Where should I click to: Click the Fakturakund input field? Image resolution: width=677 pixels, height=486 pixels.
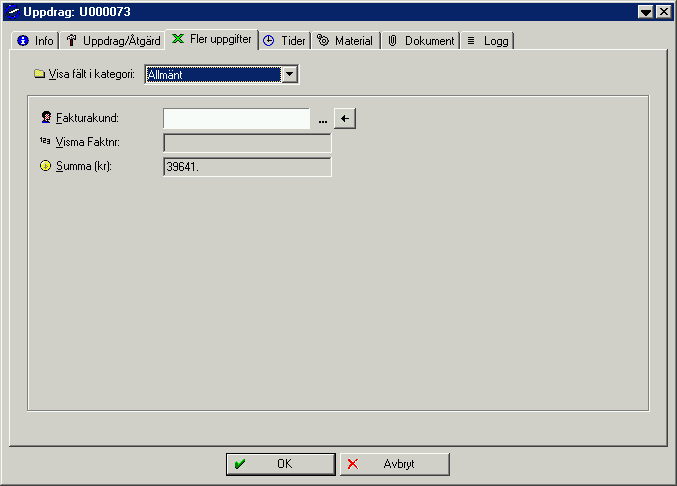coord(237,118)
